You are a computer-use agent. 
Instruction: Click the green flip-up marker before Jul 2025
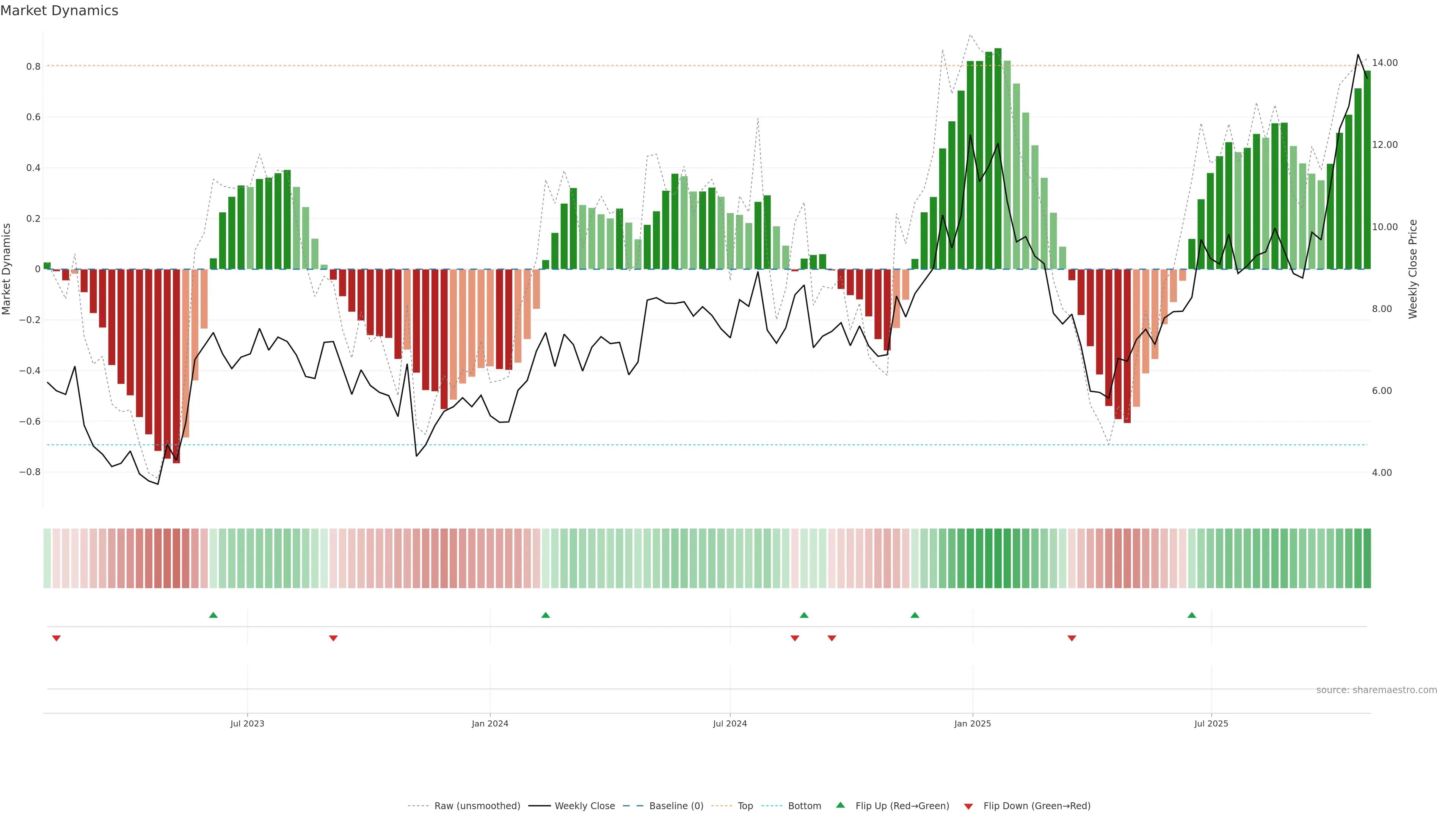pos(1191,615)
